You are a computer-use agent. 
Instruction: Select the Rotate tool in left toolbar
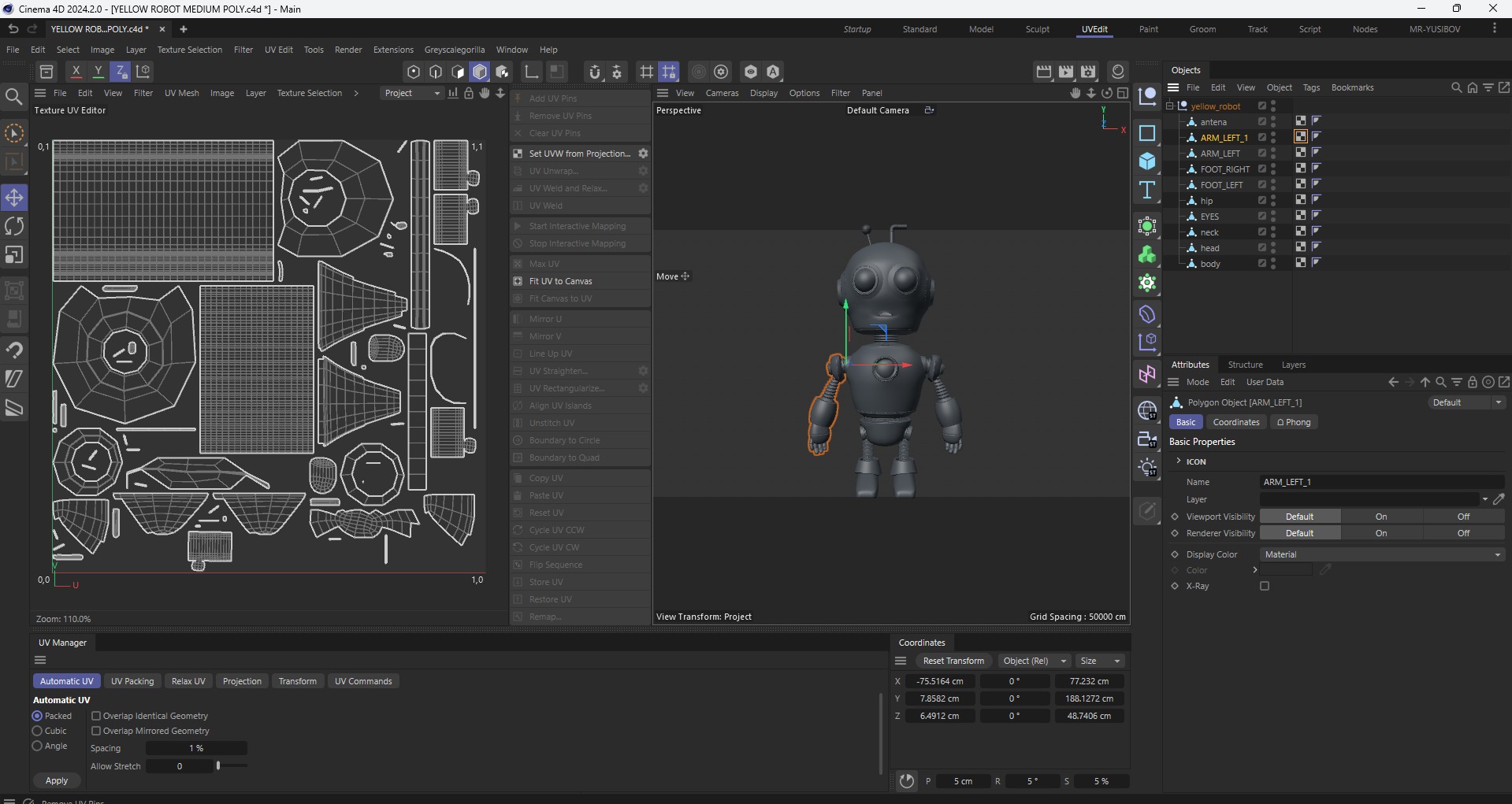click(x=14, y=227)
